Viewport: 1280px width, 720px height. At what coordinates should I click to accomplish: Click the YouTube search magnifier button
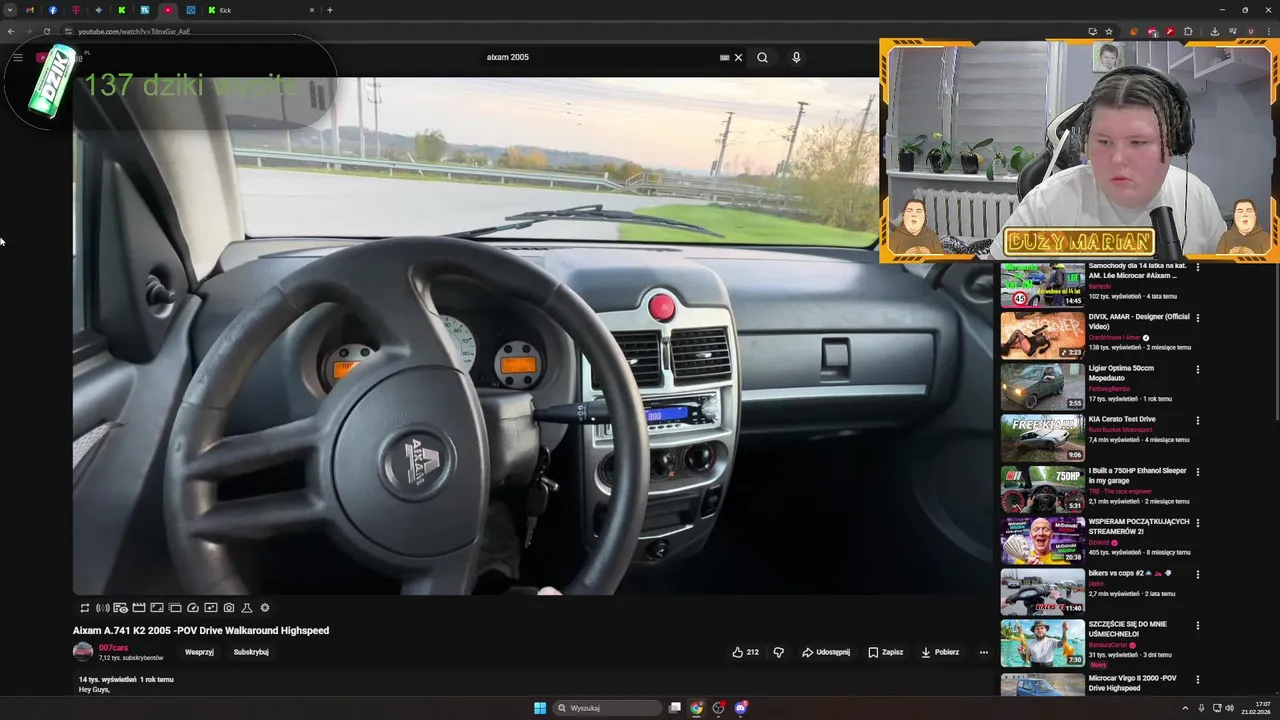tap(762, 57)
